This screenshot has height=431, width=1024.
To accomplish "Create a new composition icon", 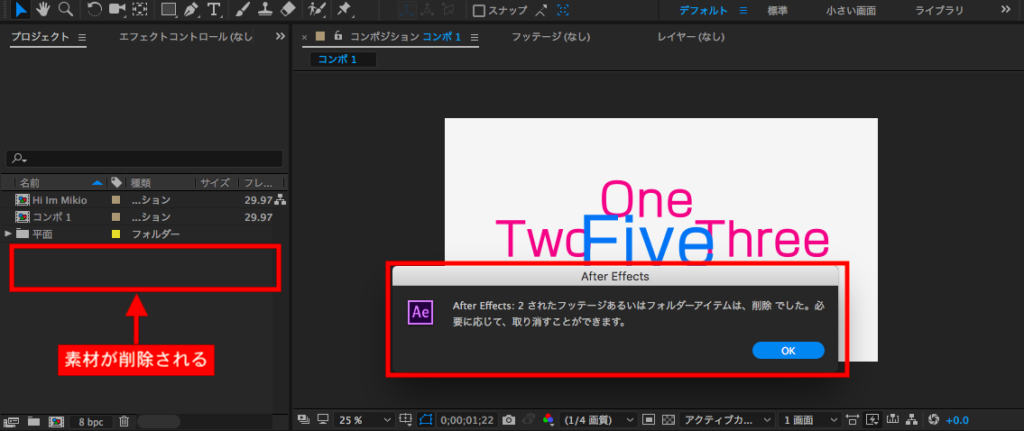I will coord(56,421).
